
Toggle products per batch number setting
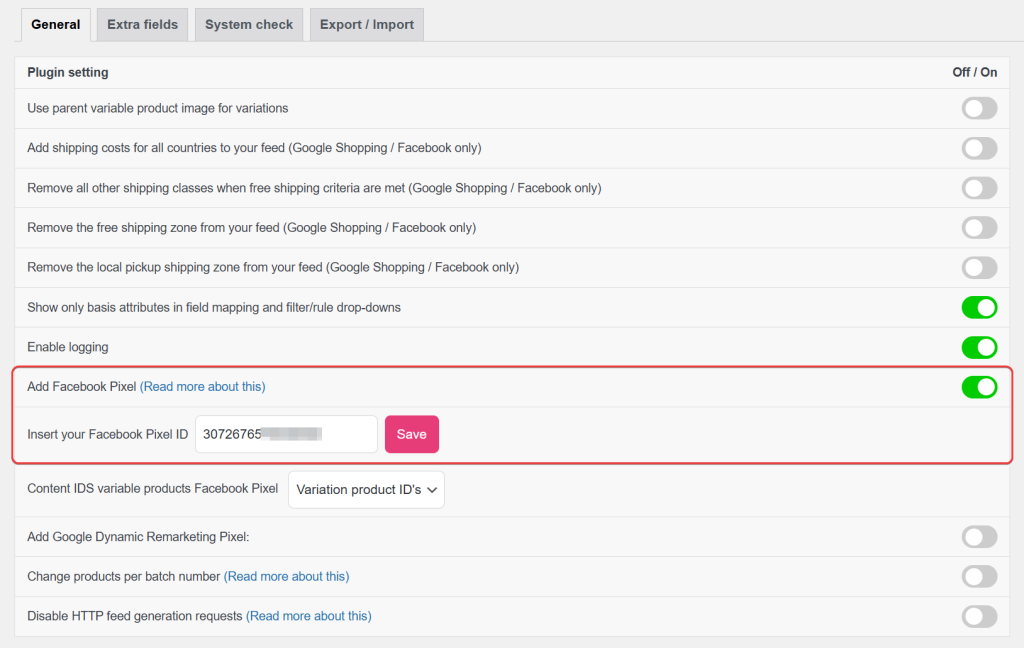coord(979,576)
